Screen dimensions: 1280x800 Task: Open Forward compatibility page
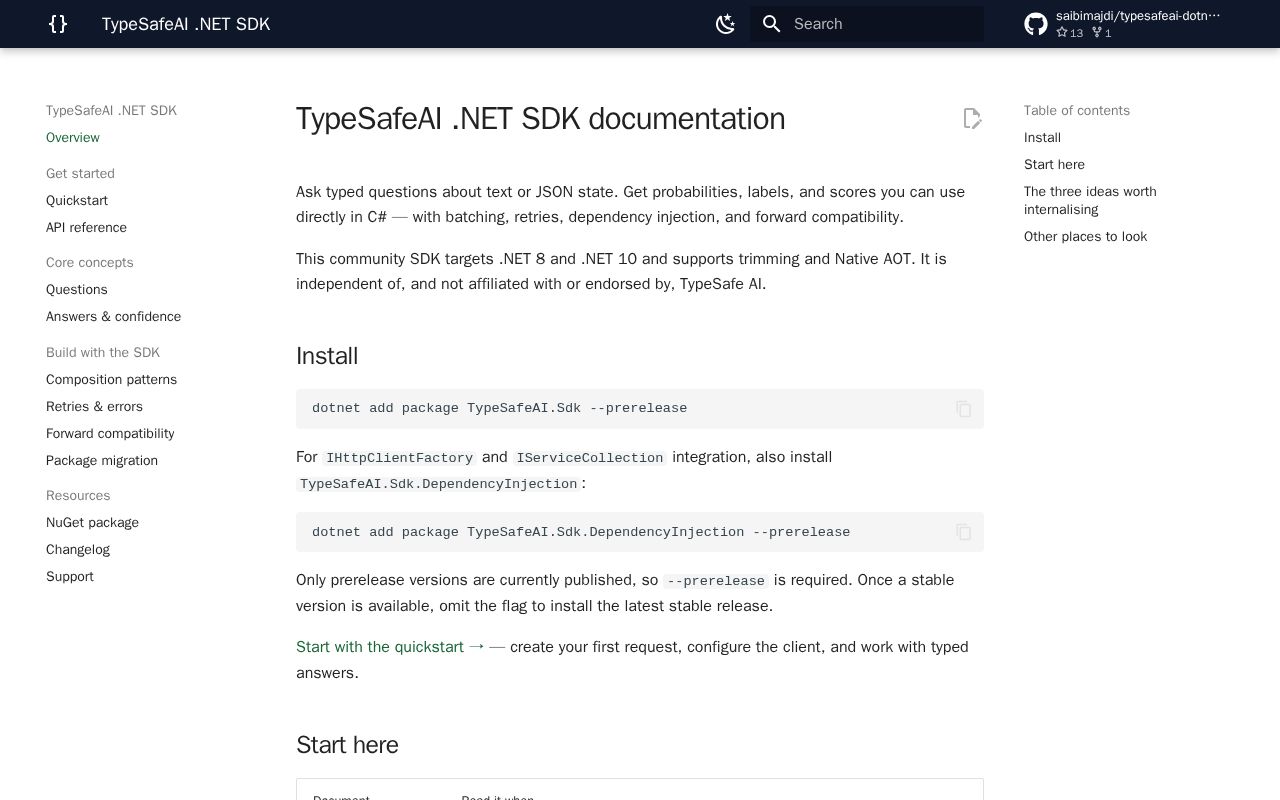click(x=110, y=434)
